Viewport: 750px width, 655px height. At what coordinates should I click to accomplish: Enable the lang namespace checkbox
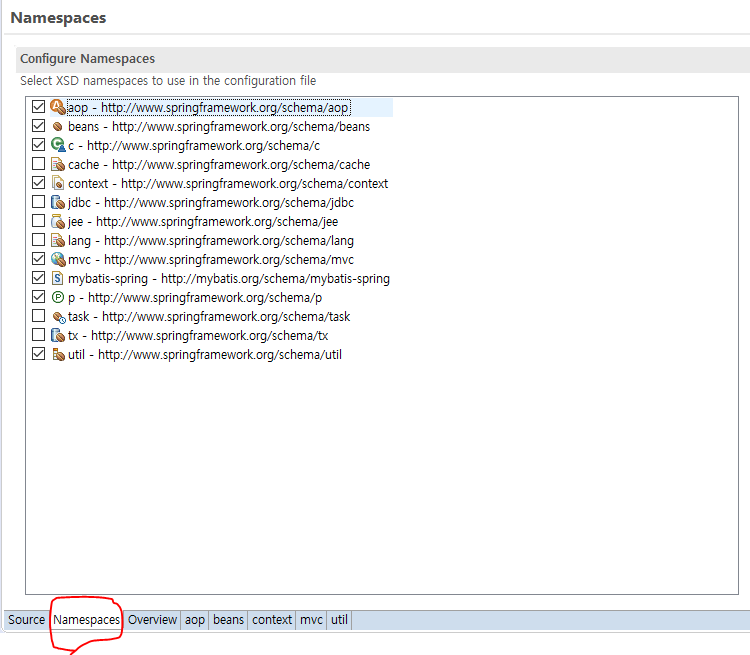(38, 240)
